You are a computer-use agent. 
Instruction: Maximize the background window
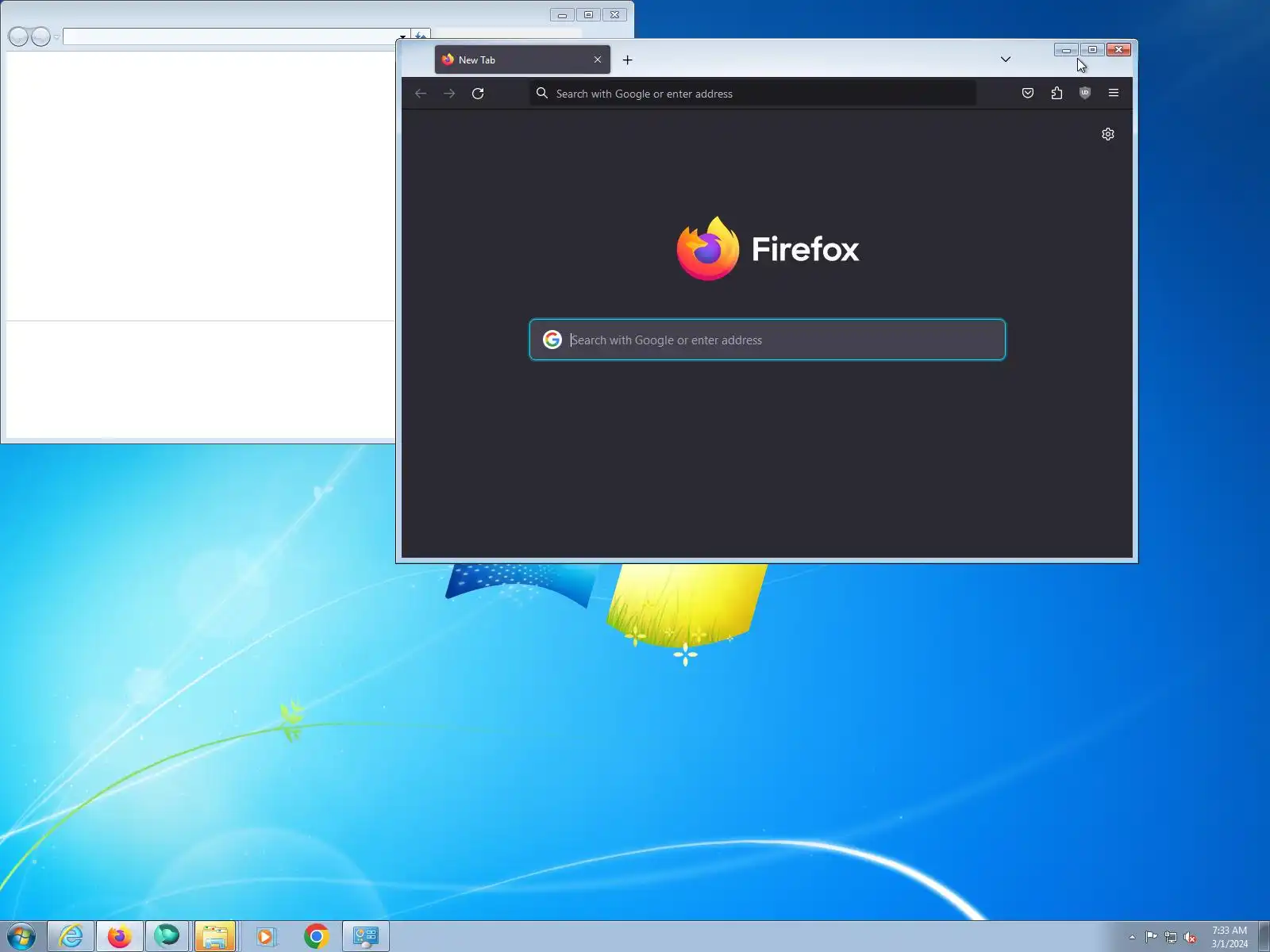(588, 15)
